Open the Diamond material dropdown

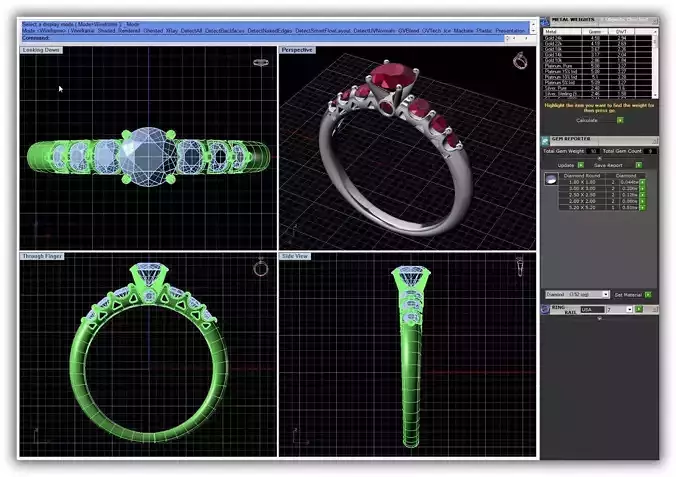[x=605, y=295]
